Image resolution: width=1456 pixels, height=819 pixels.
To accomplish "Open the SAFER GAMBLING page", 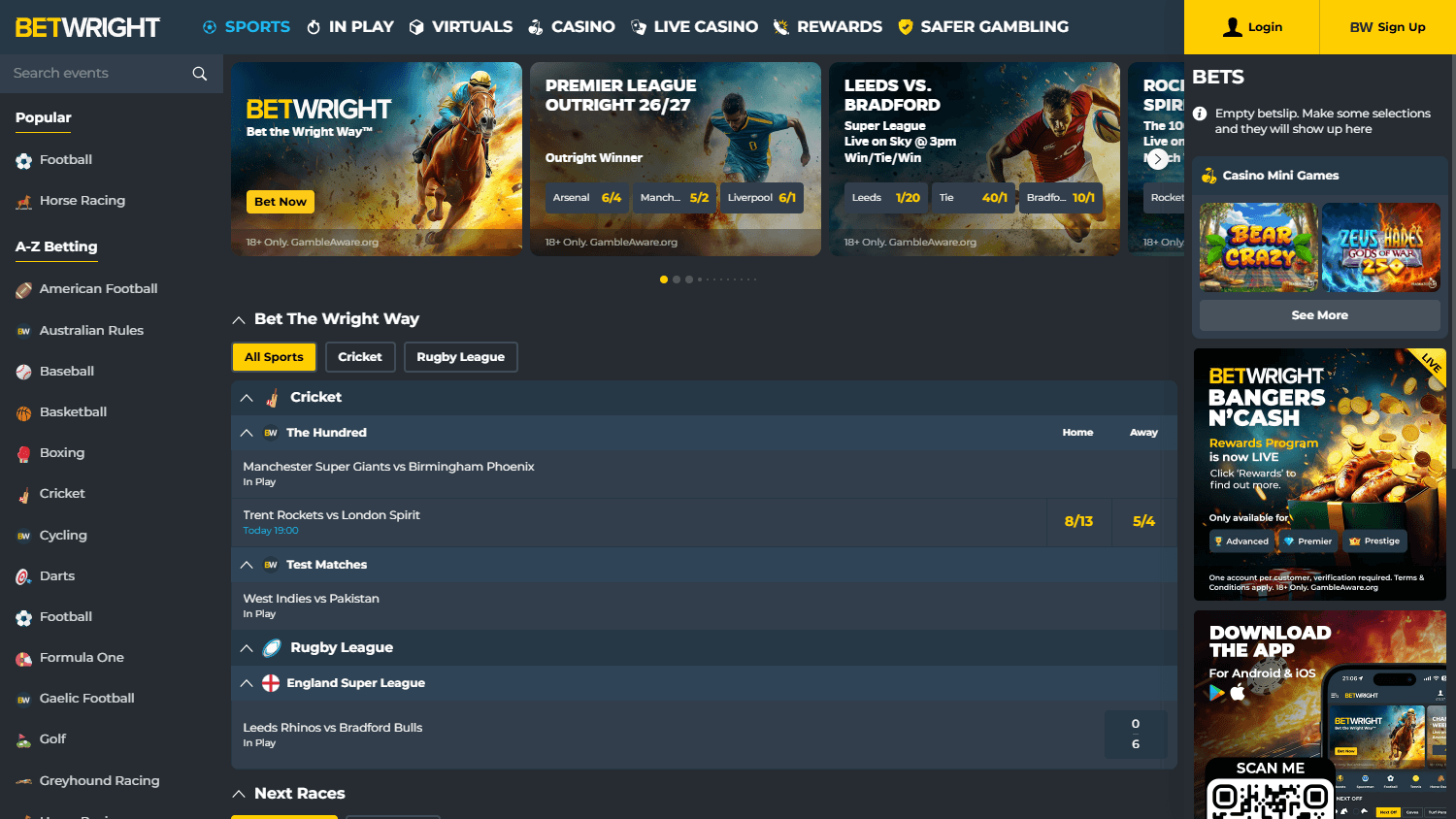I will click(983, 27).
